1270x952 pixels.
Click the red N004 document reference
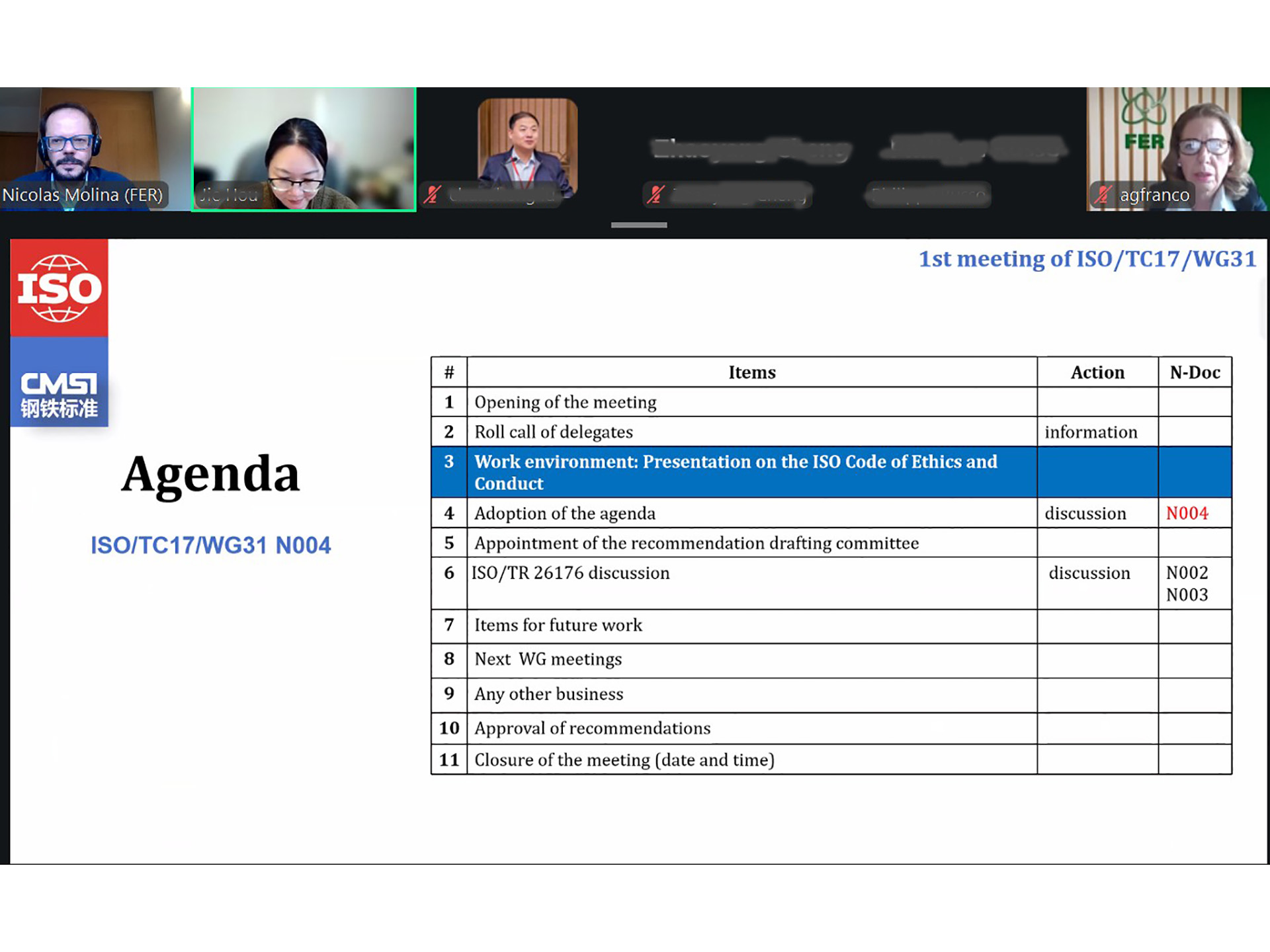[x=1187, y=514]
